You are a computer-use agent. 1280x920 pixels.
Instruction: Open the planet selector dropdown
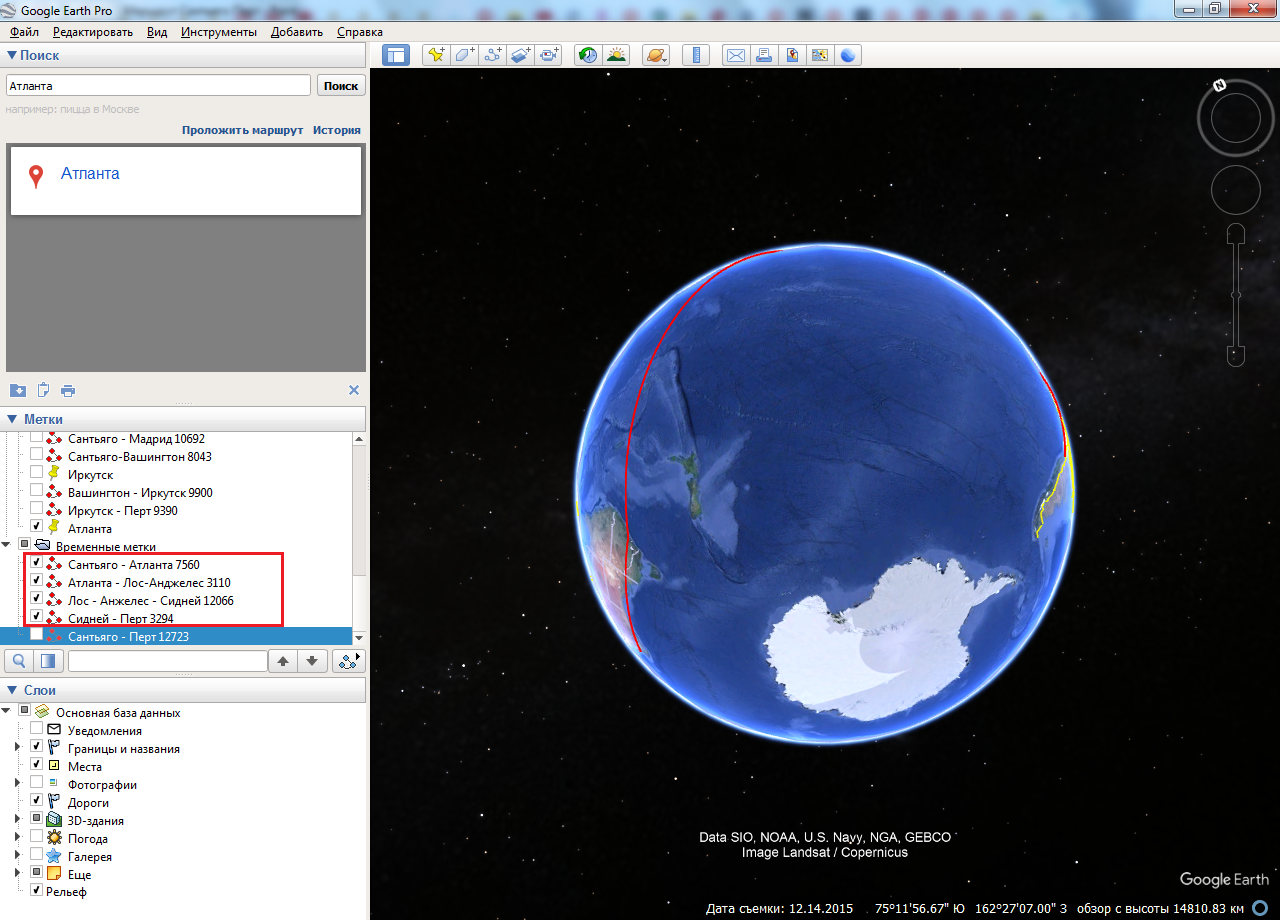click(657, 55)
